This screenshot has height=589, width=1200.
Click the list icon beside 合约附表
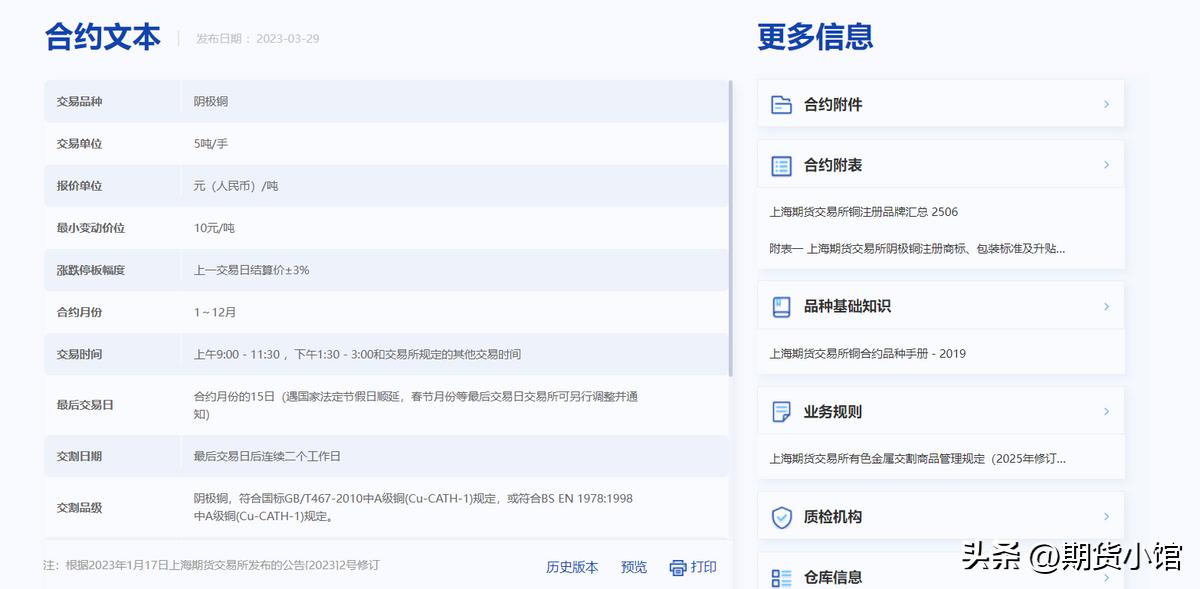tap(781, 164)
